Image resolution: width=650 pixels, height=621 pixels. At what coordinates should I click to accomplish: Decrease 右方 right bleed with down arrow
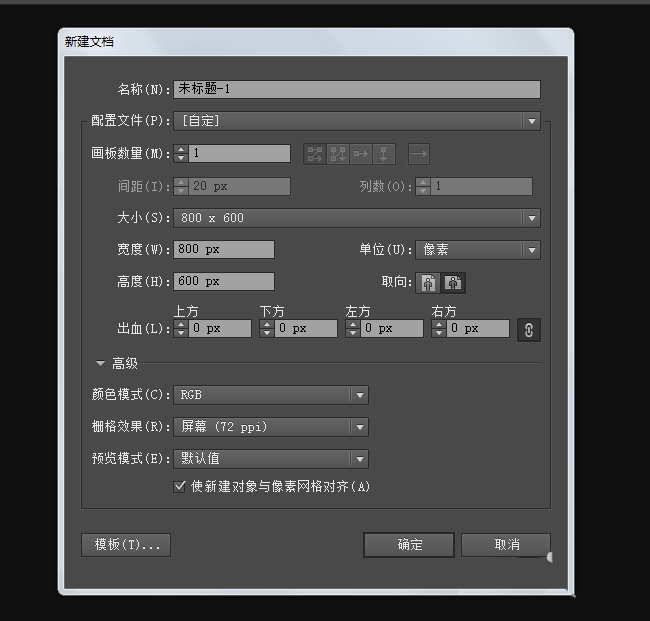[439, 333]
